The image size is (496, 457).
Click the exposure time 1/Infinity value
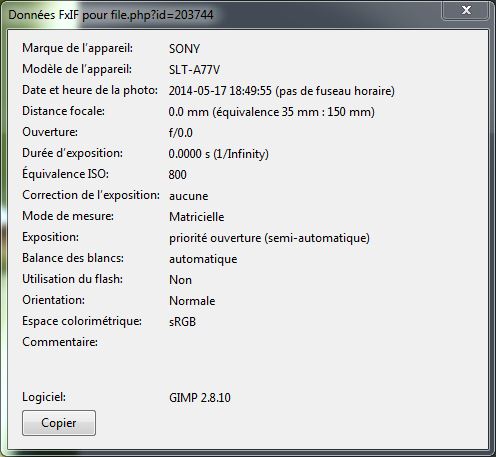click(219, 154)
